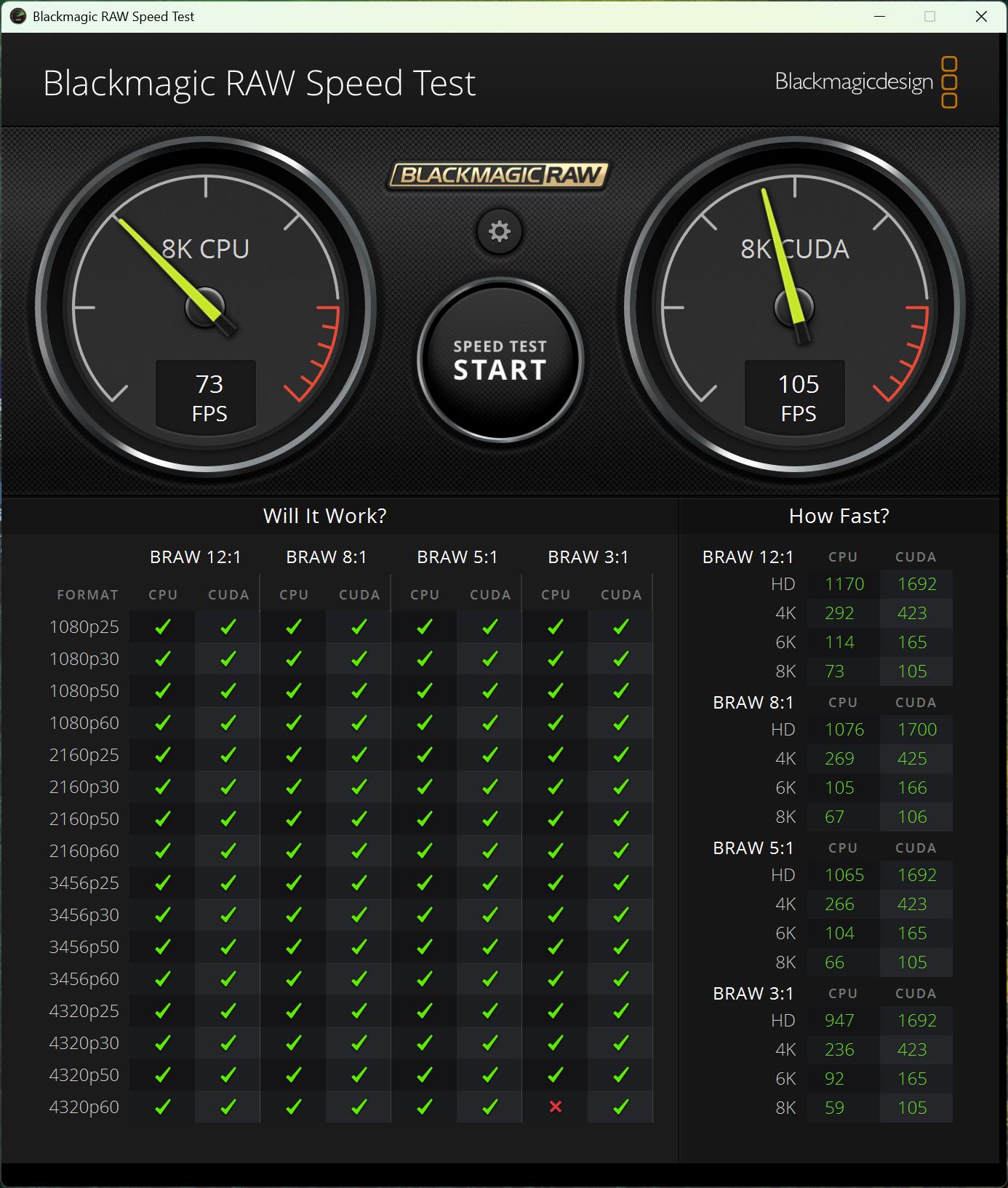Click the Blackmagicdesign logo
Viewport: 1008px width, 1188px height.
865,82
